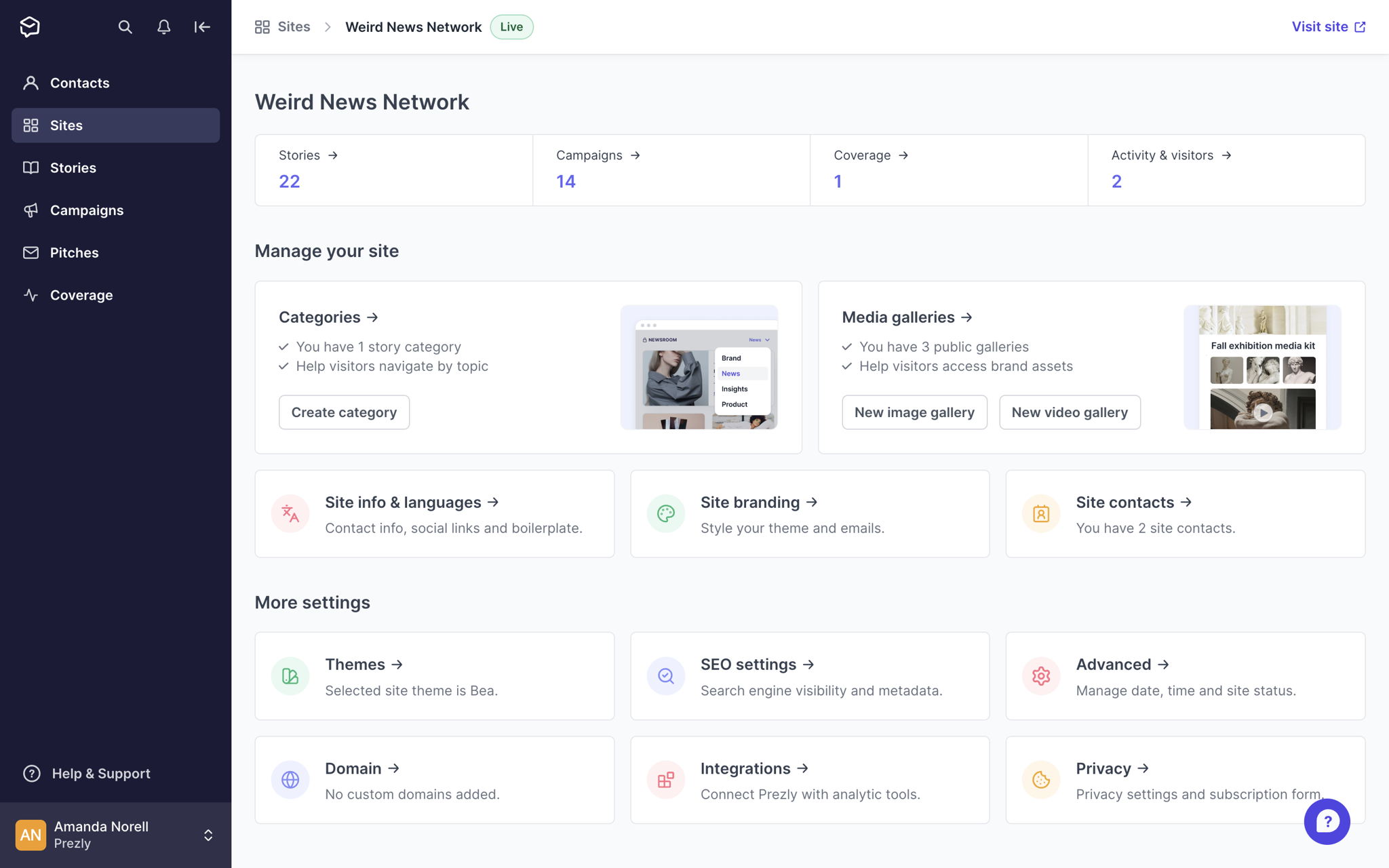Open the Visit site link
The height and width of the screenshot is (868, 1389).
point(1328,27)
